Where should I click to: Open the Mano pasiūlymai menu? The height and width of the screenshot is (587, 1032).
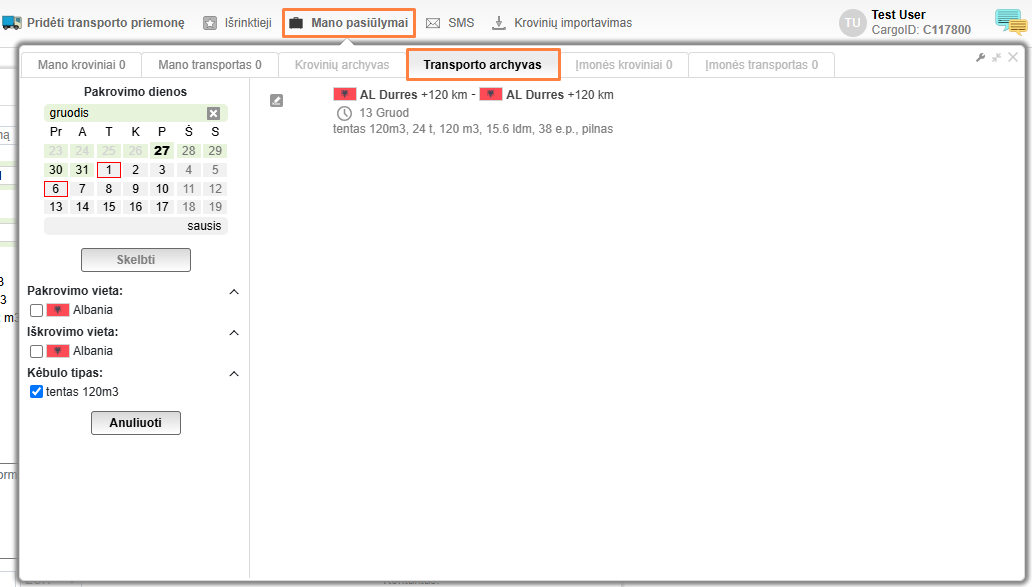[349, 23]
